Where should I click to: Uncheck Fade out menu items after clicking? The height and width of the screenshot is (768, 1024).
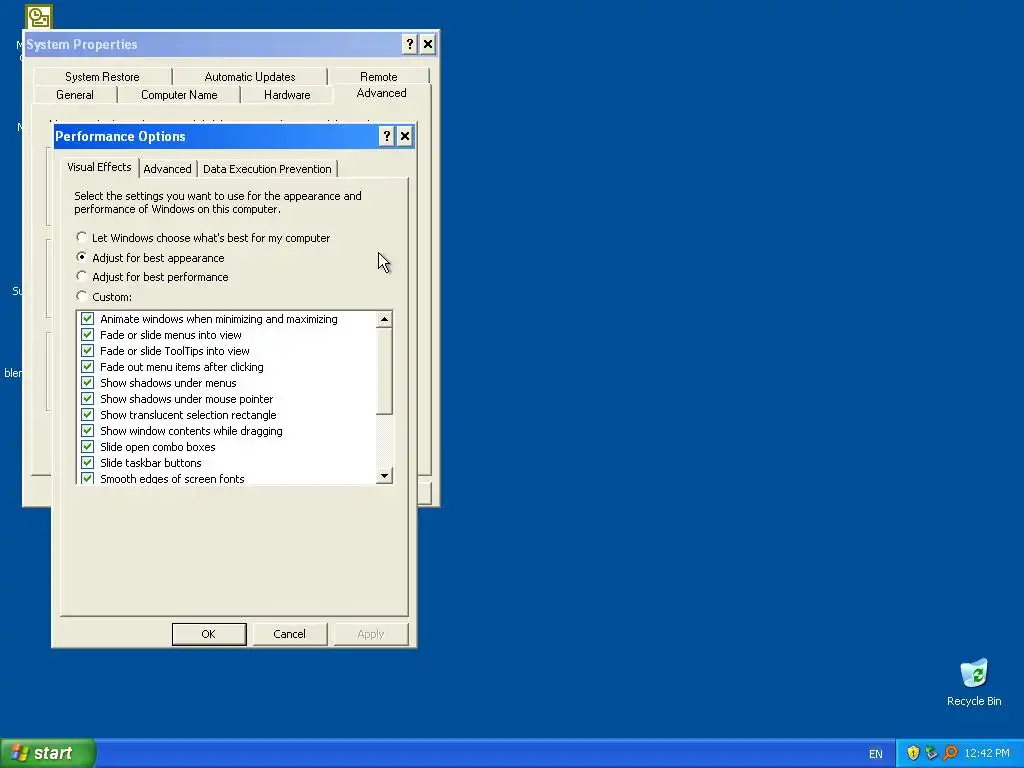(x=88, y=366)
